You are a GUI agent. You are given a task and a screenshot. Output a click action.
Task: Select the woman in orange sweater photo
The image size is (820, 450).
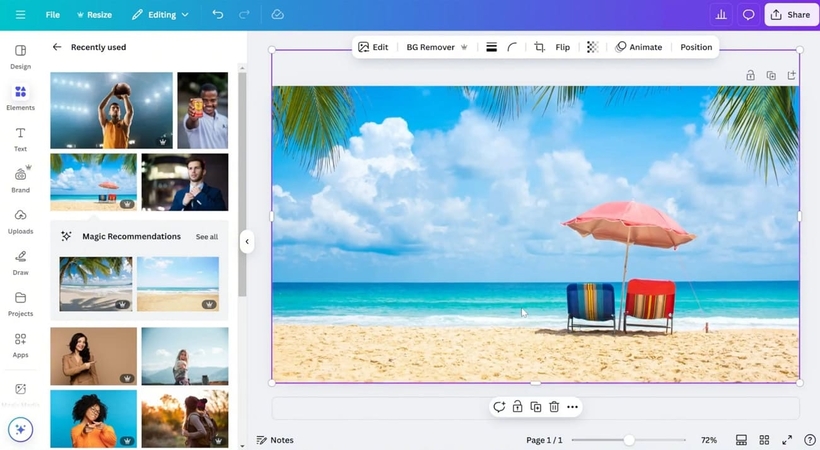[x=94, y=419]
